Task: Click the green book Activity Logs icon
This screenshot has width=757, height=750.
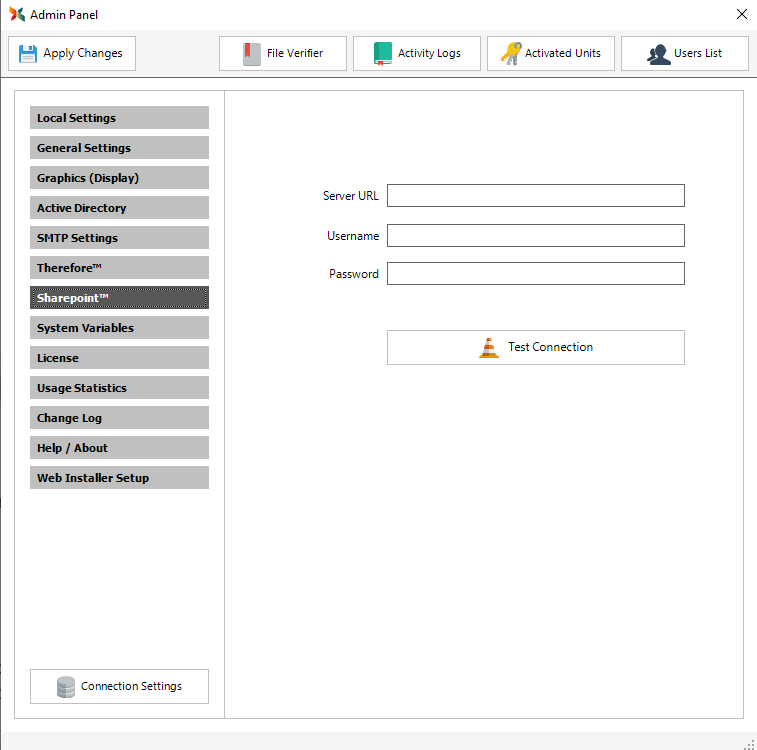Action: [x=383, y=54]
